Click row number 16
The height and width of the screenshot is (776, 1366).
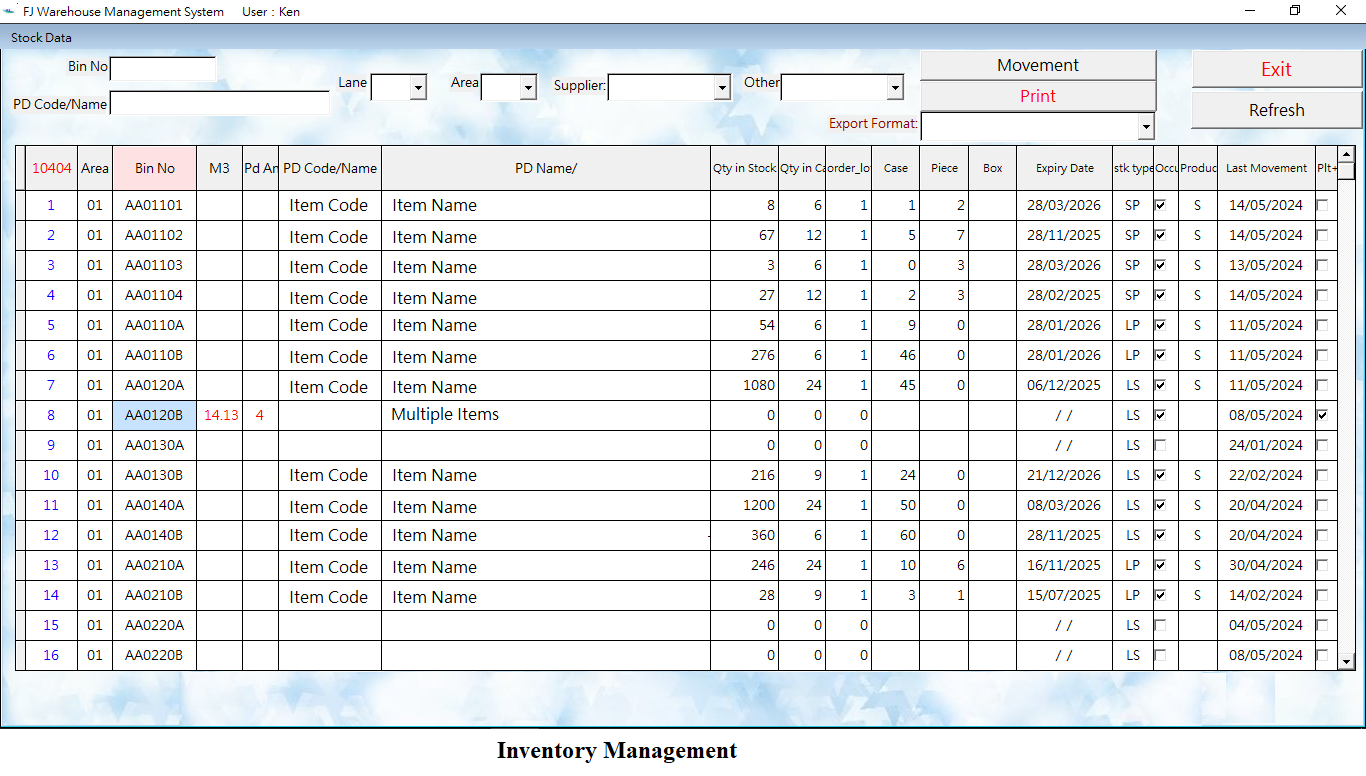tap(51, 655)
